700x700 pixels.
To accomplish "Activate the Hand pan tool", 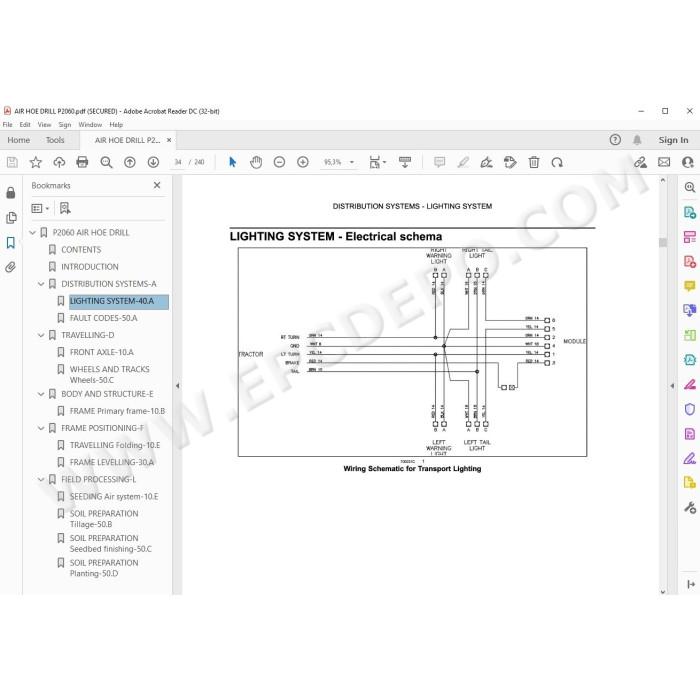I will (x=256, y=162).
